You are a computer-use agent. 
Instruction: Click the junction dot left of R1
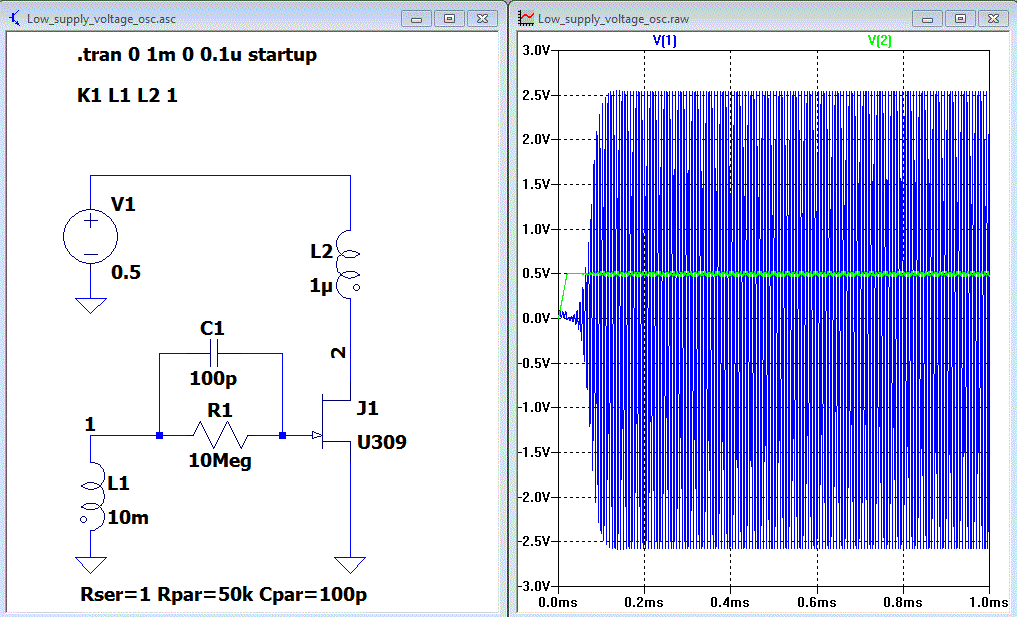160,435
